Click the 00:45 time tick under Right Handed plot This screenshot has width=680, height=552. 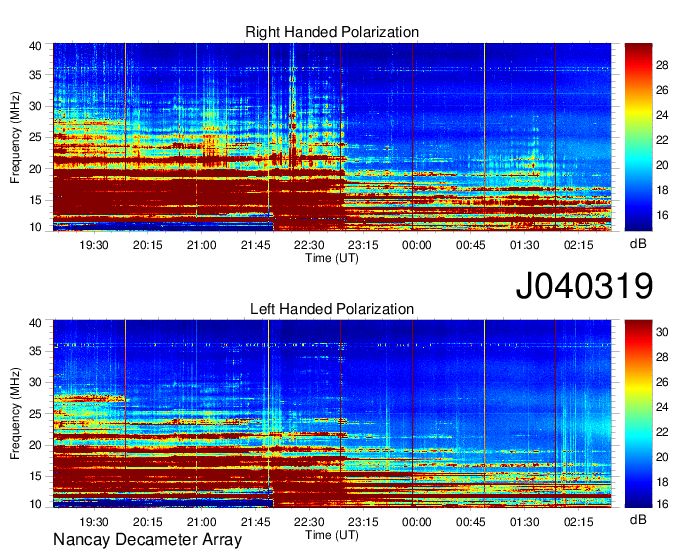[471, 245]
